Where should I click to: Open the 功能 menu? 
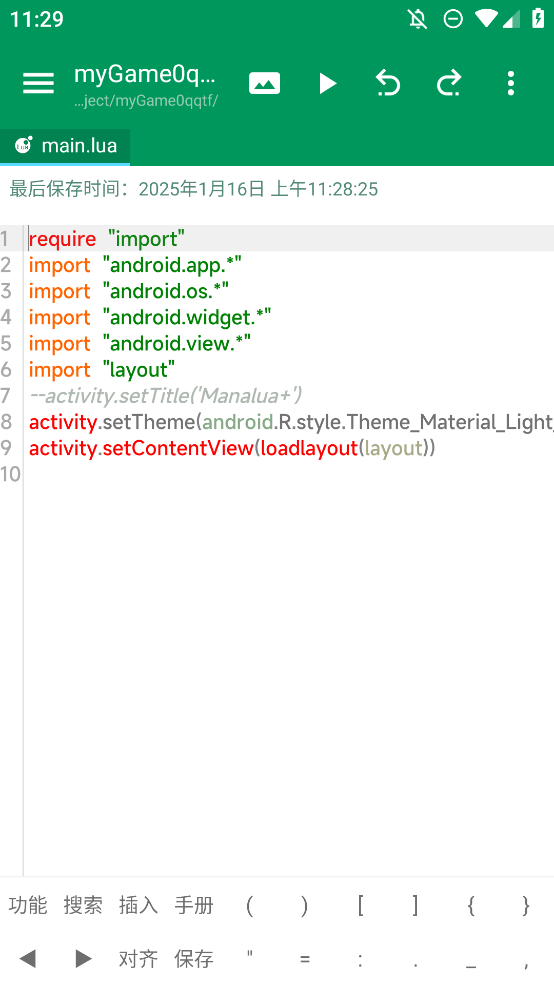(28, 905)
